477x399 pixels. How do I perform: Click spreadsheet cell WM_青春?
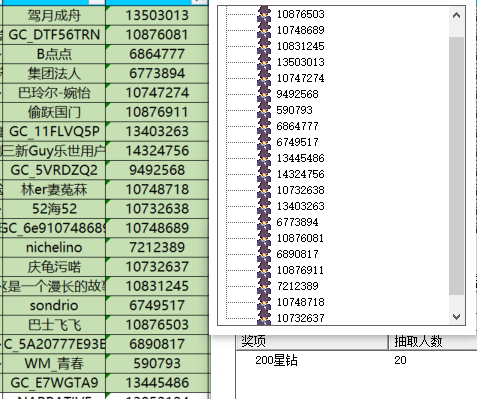coord(54,363)
